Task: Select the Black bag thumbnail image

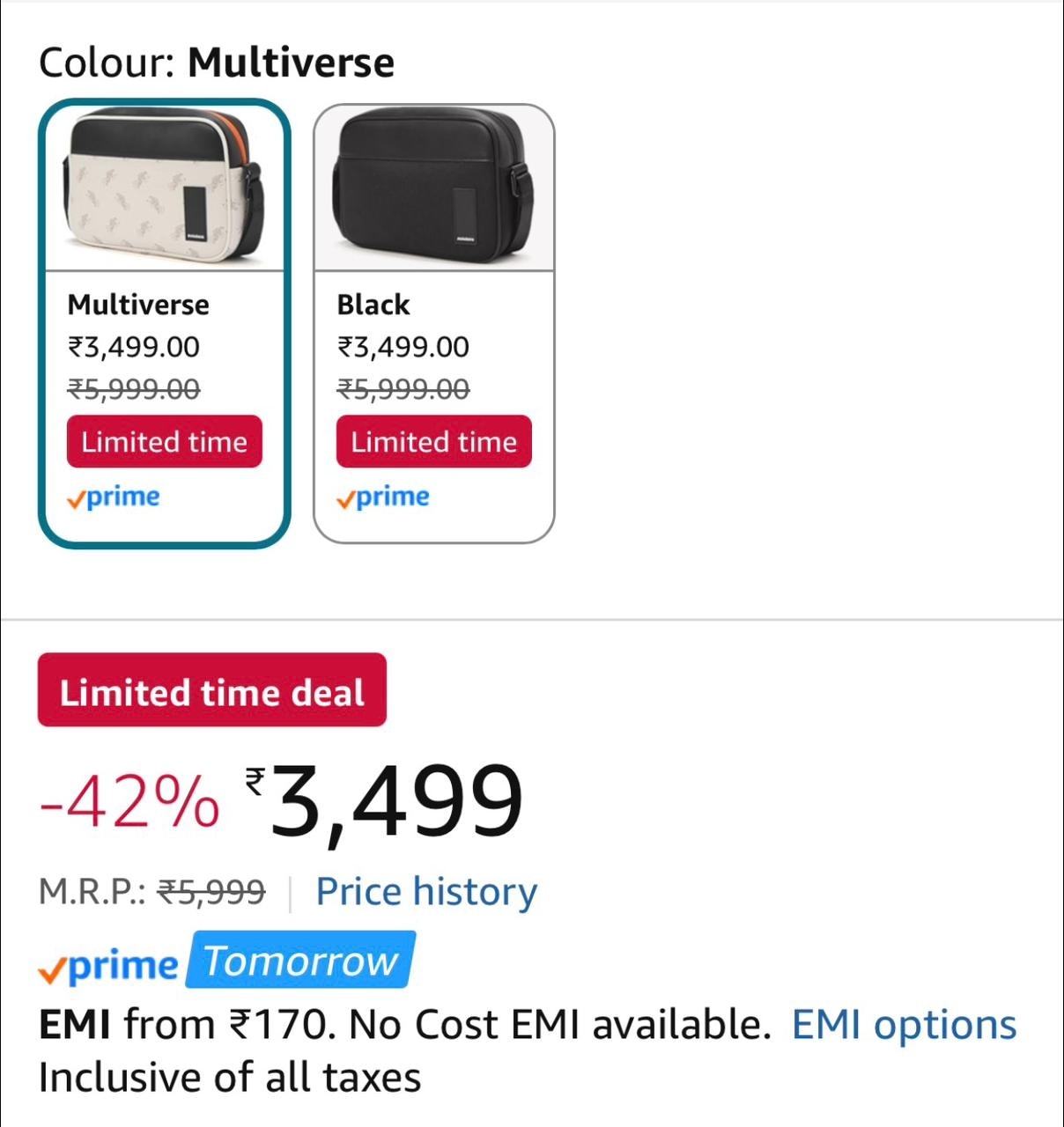Action: click(x=434, y=188)
